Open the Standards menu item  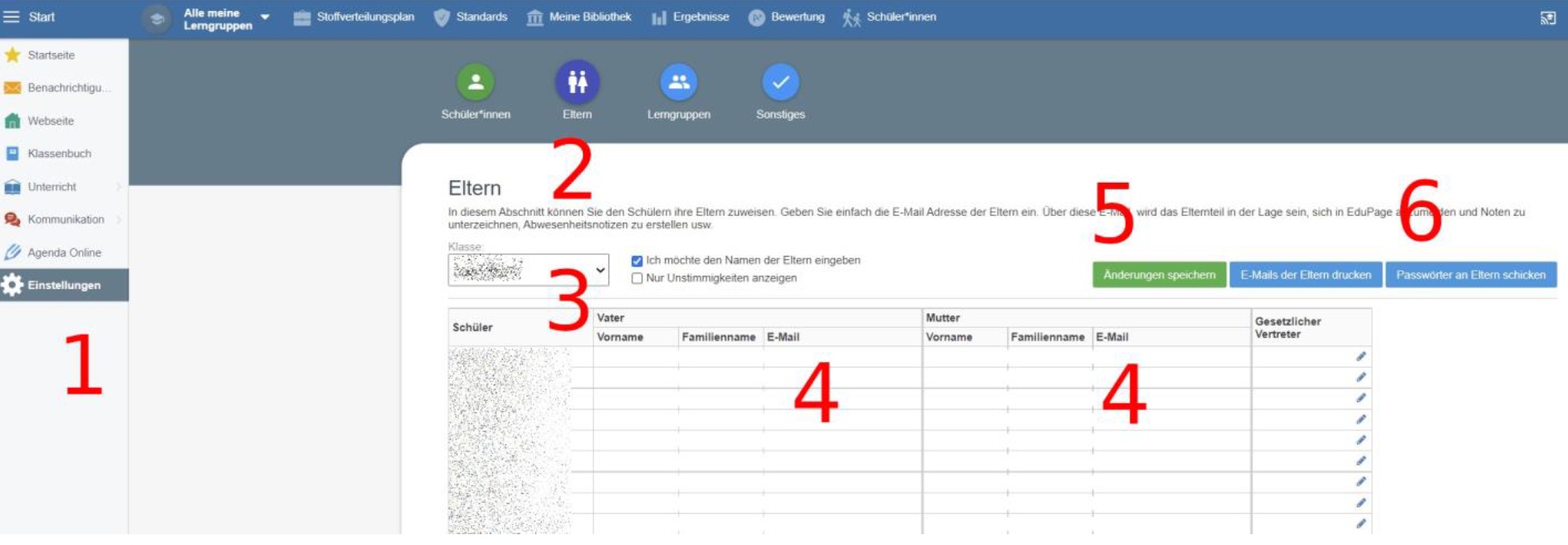(471, 17)
